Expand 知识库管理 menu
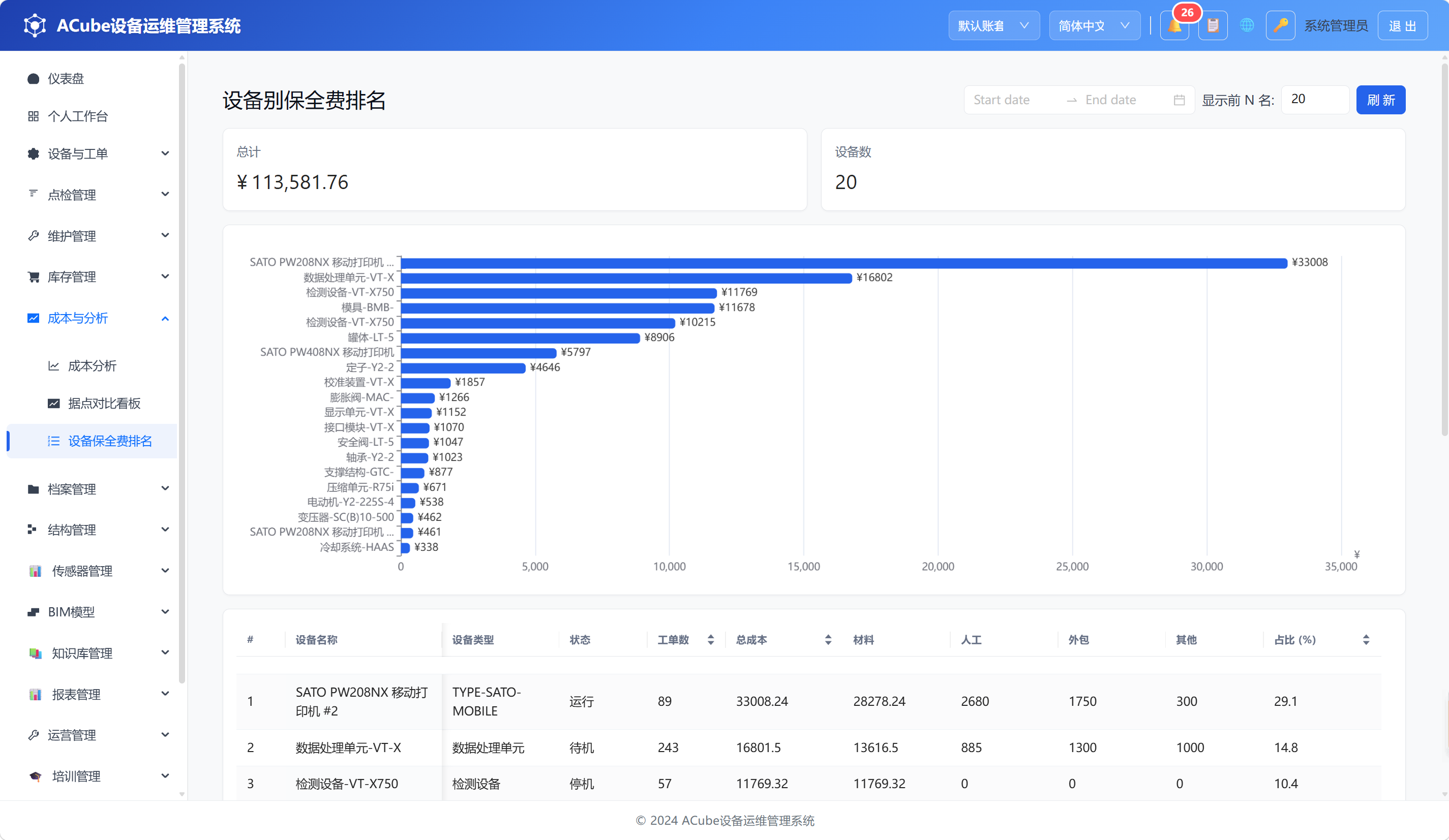Screen dimensions: 1449x840 92,652
